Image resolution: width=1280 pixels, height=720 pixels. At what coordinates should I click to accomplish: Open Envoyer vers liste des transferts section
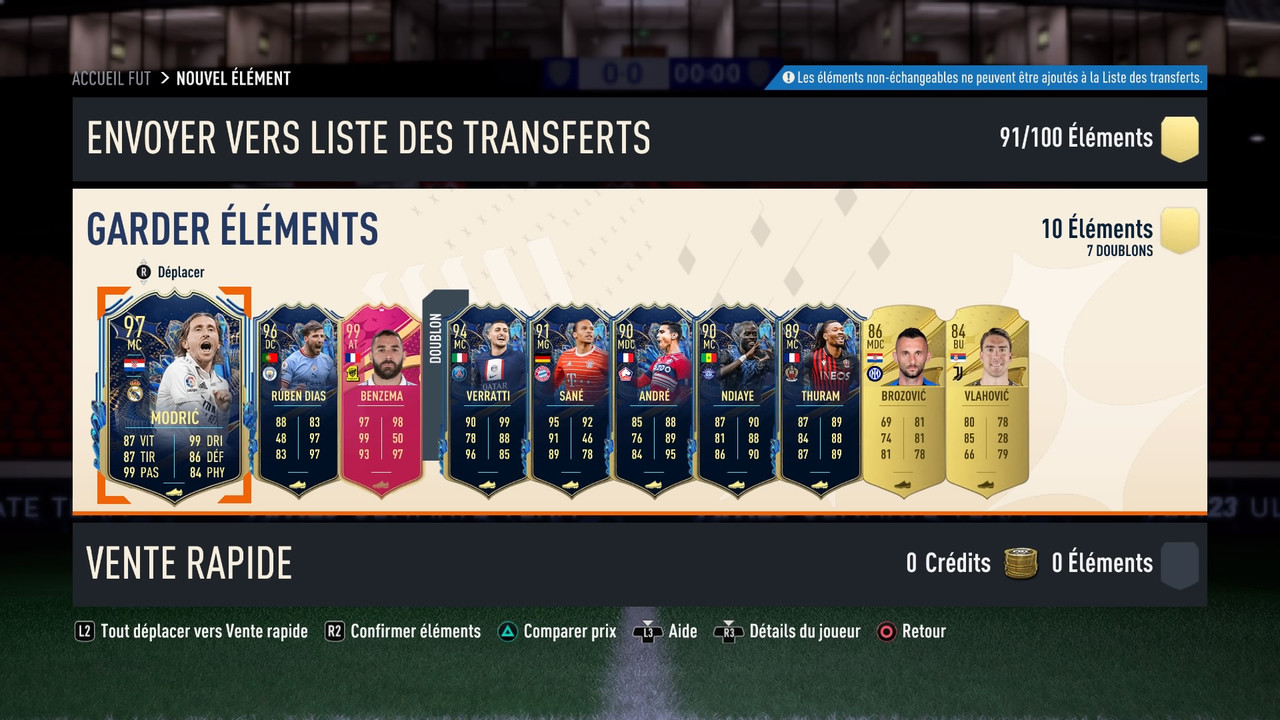[x=640, y=139]
